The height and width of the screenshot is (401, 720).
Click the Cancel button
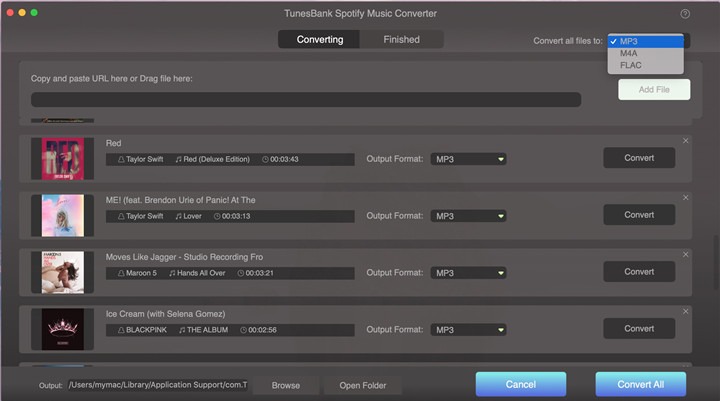pos(520,385)
